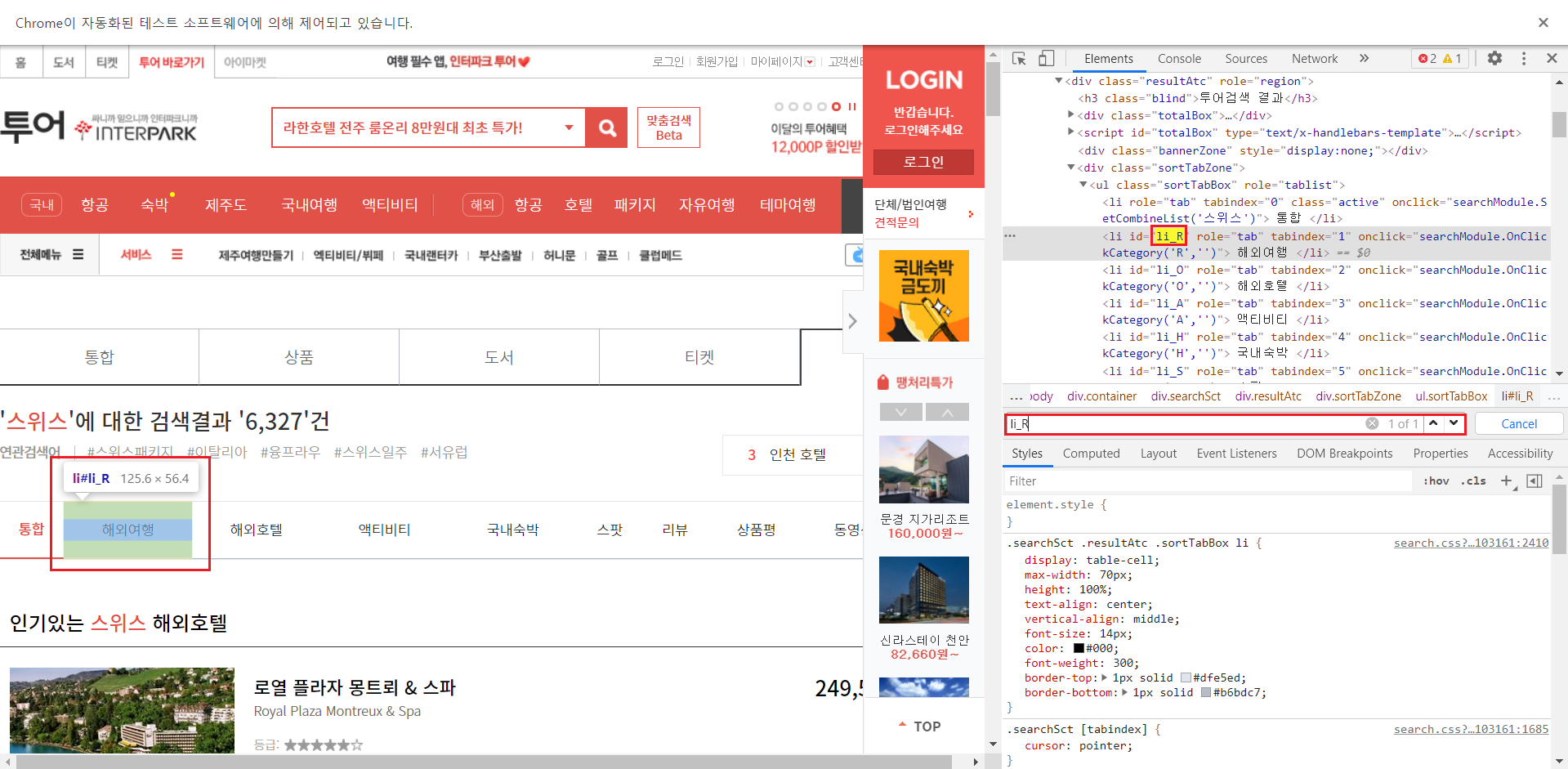Screen dimensions: 1568x769
Task: Toggle the device toolbar icon
Action: pos(1046,59)
